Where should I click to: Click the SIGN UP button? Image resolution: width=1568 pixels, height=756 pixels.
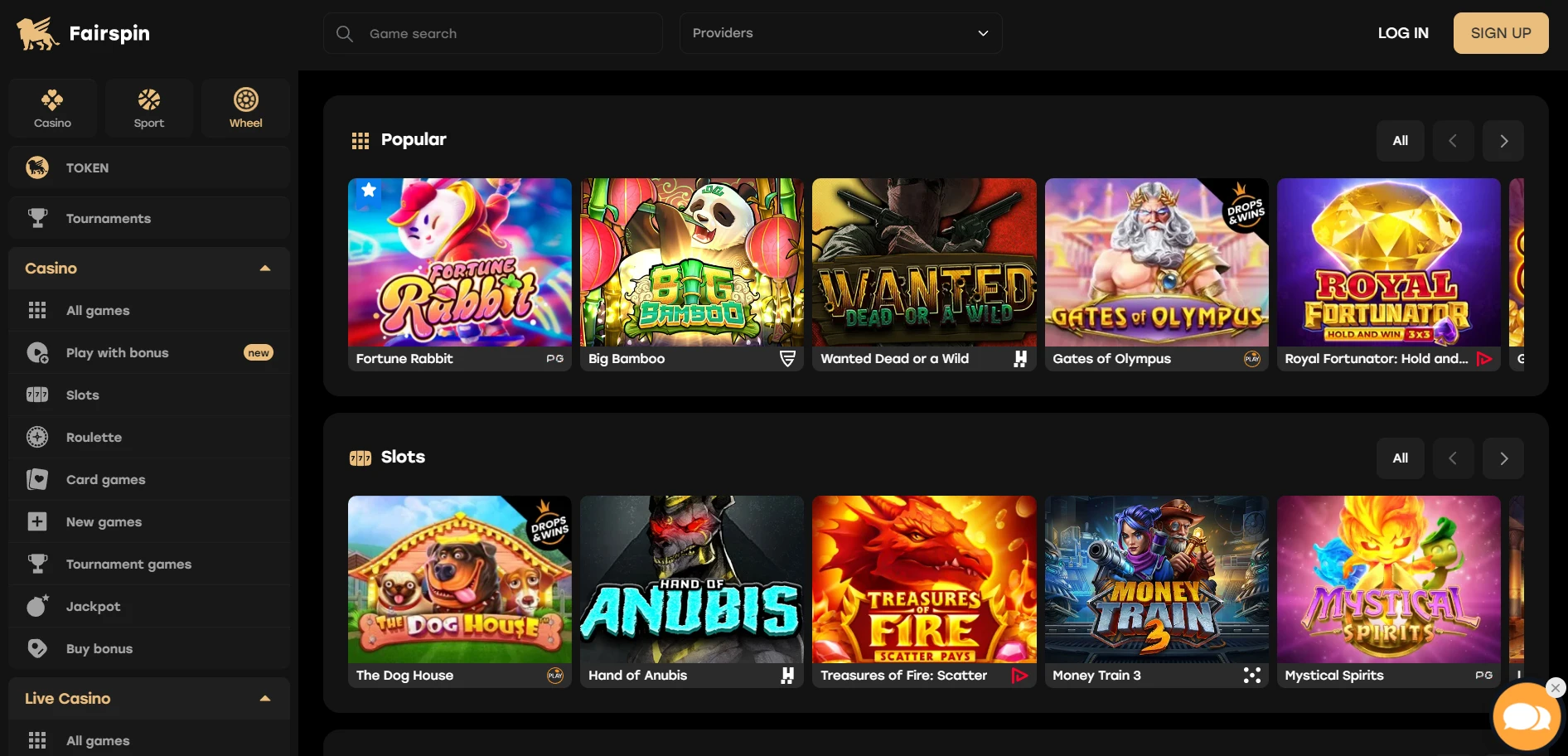(x=1501, y=33)
